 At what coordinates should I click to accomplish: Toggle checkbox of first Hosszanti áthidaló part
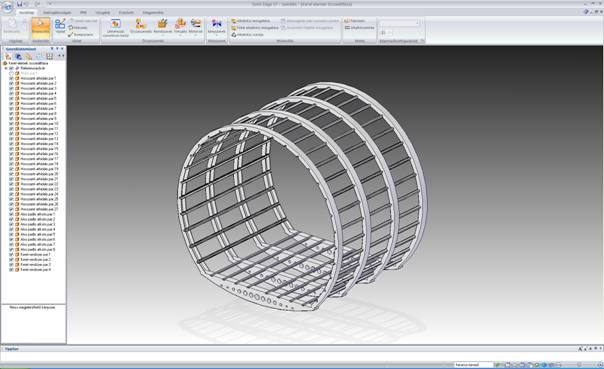[11, 78]
